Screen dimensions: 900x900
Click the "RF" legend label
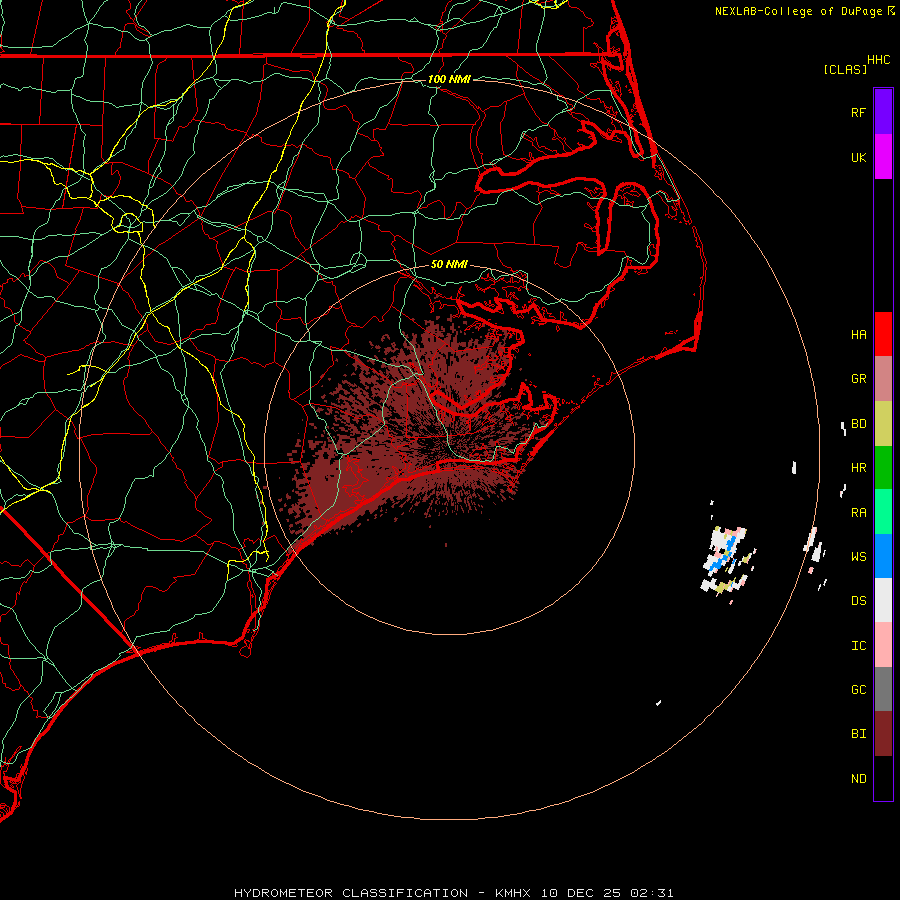point(858,112)
